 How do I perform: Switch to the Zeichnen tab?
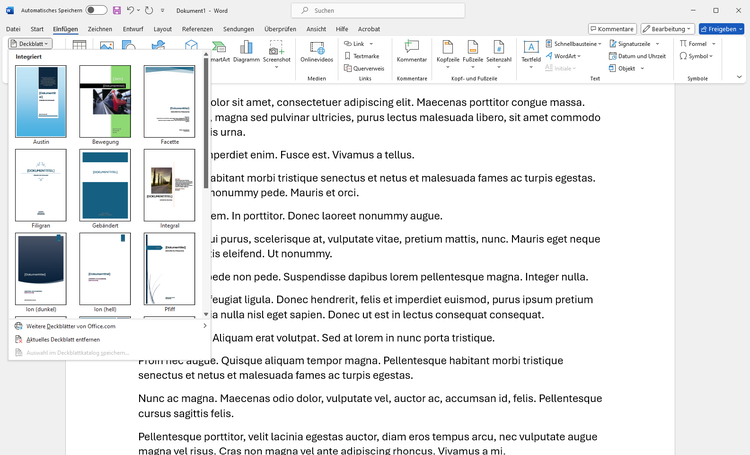tap(100, 29)
